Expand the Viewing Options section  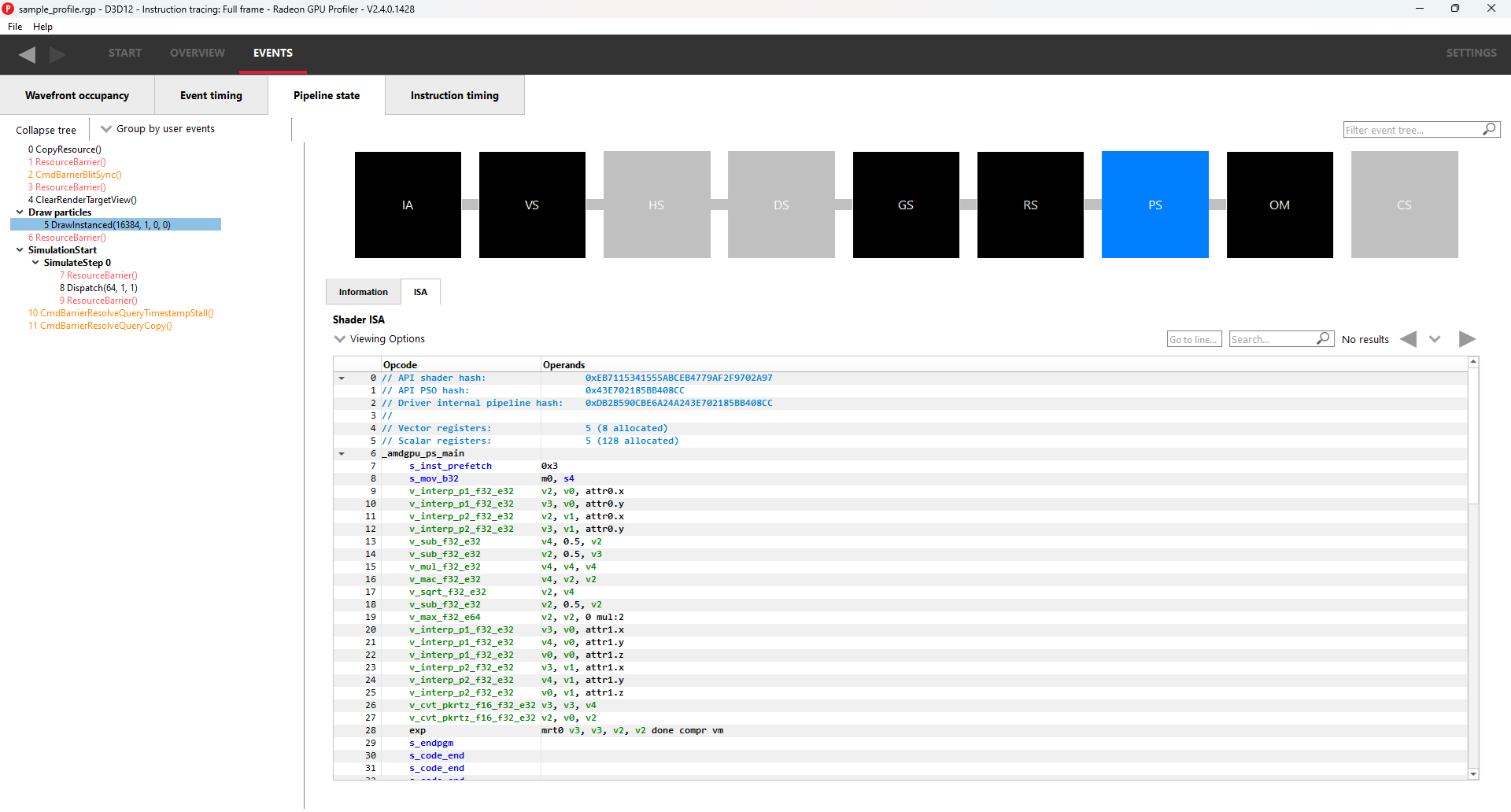(340, 339)
